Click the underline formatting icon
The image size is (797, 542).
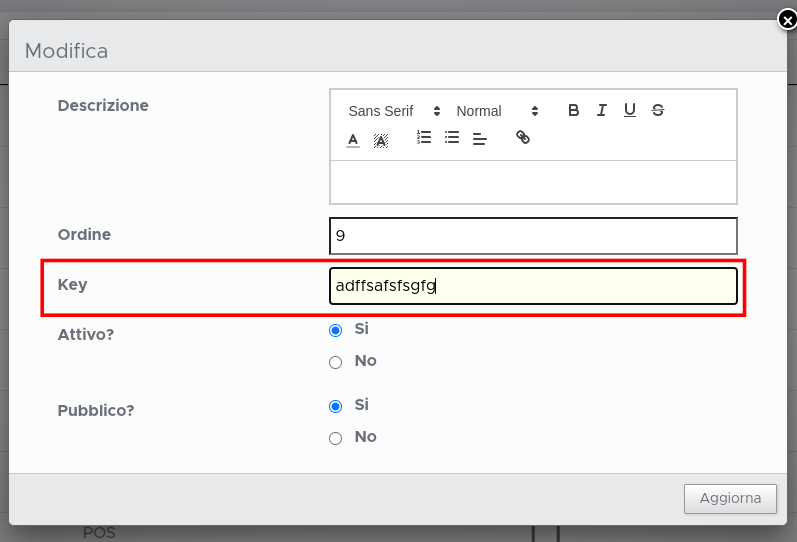click(x=629, y=111)
